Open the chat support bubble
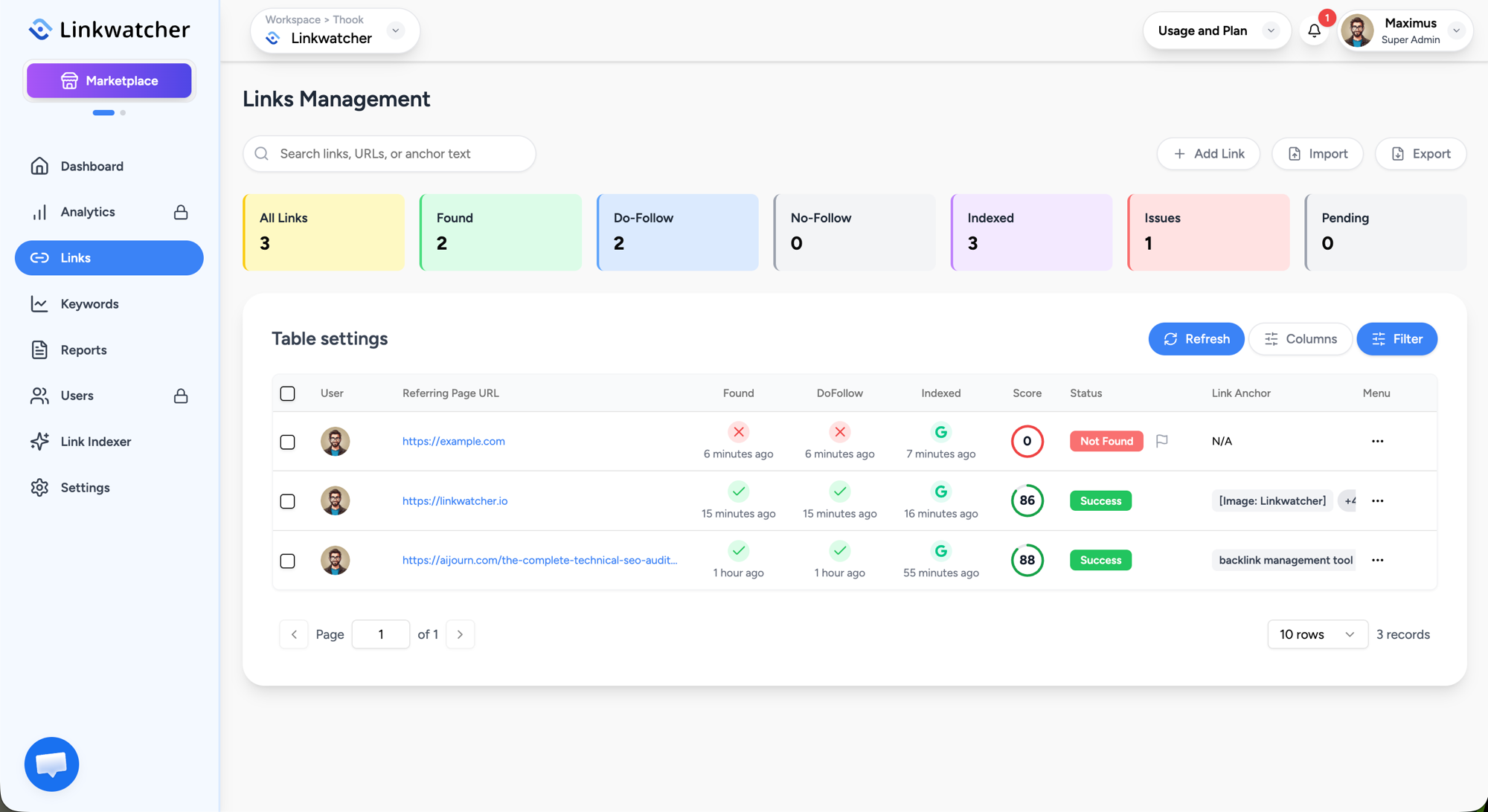This screenshot has height=812, width=1488. coord(51,764)
